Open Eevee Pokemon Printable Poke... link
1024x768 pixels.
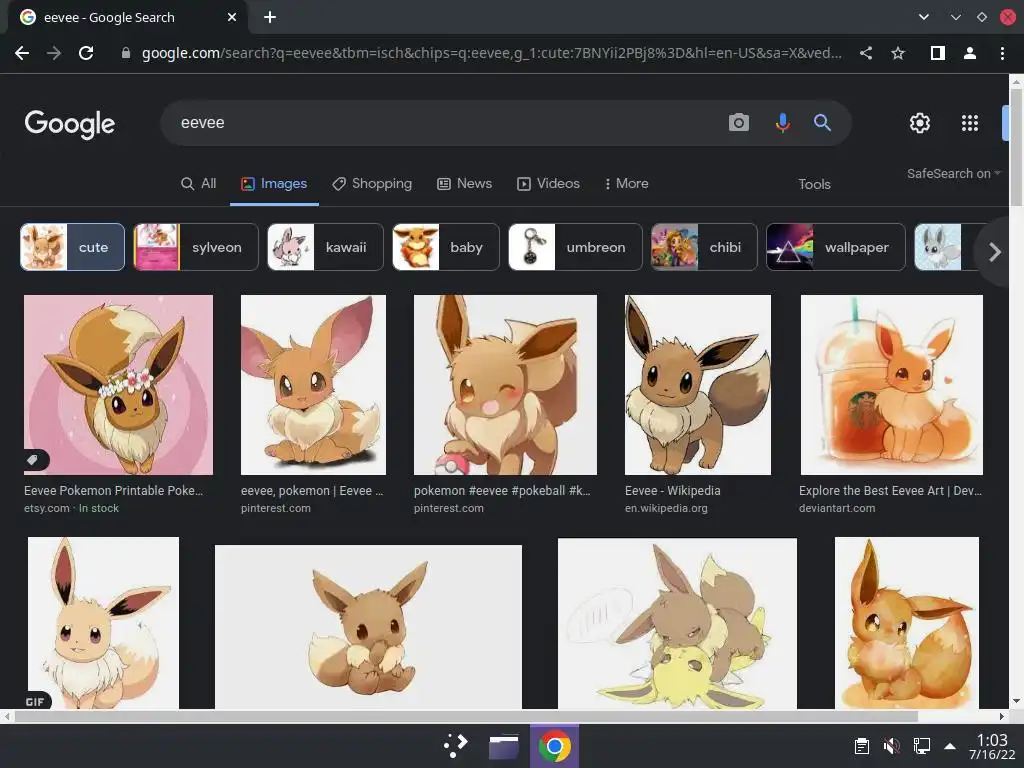point(114,490)
